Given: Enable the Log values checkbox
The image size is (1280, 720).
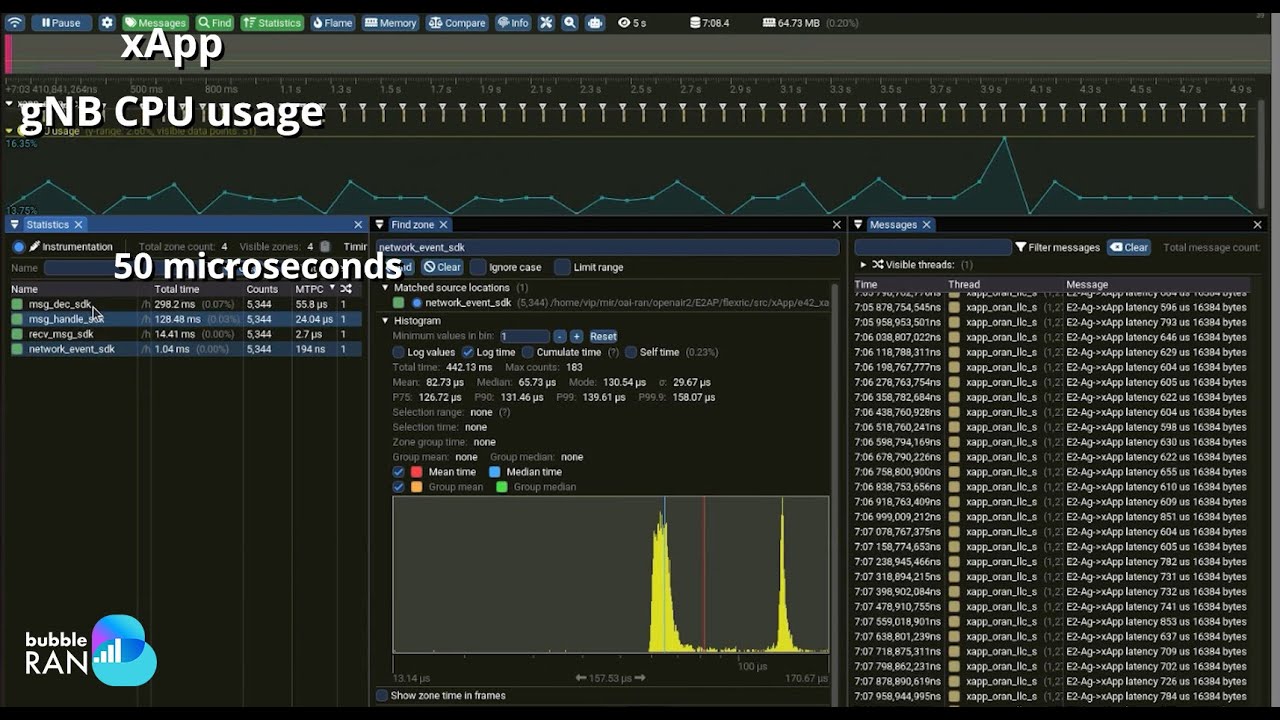Looking at the screenshot, I should (x=399, y=352).
